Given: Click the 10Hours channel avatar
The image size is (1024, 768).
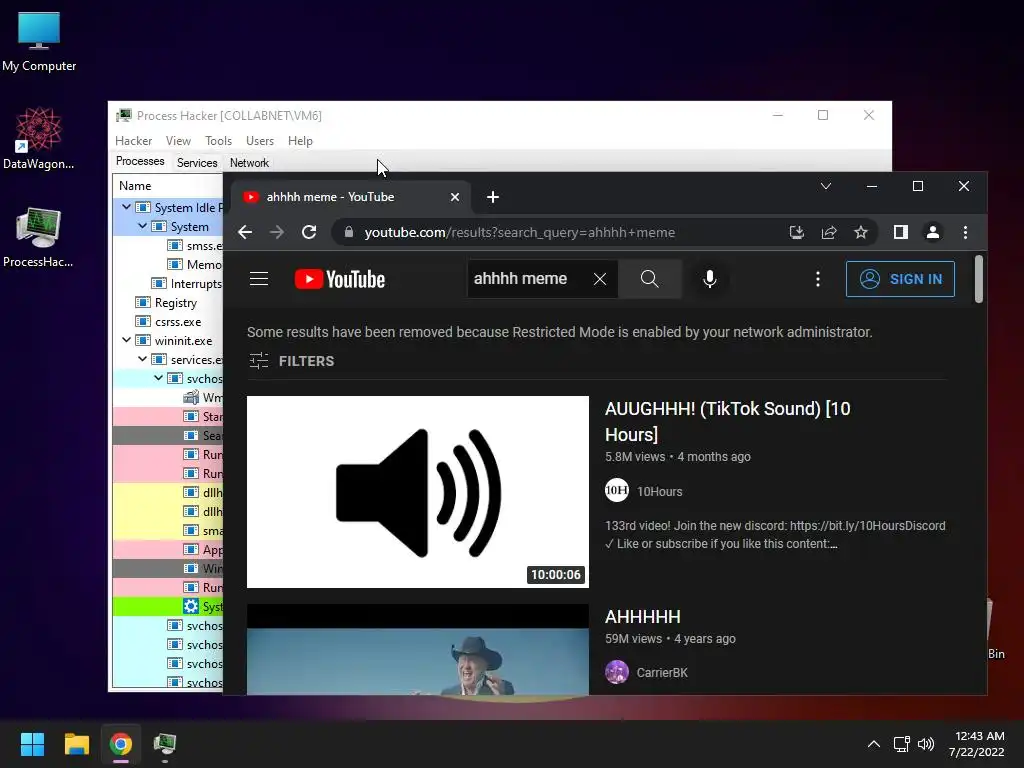Looking at the screenshot, I should tap(616, 490).
